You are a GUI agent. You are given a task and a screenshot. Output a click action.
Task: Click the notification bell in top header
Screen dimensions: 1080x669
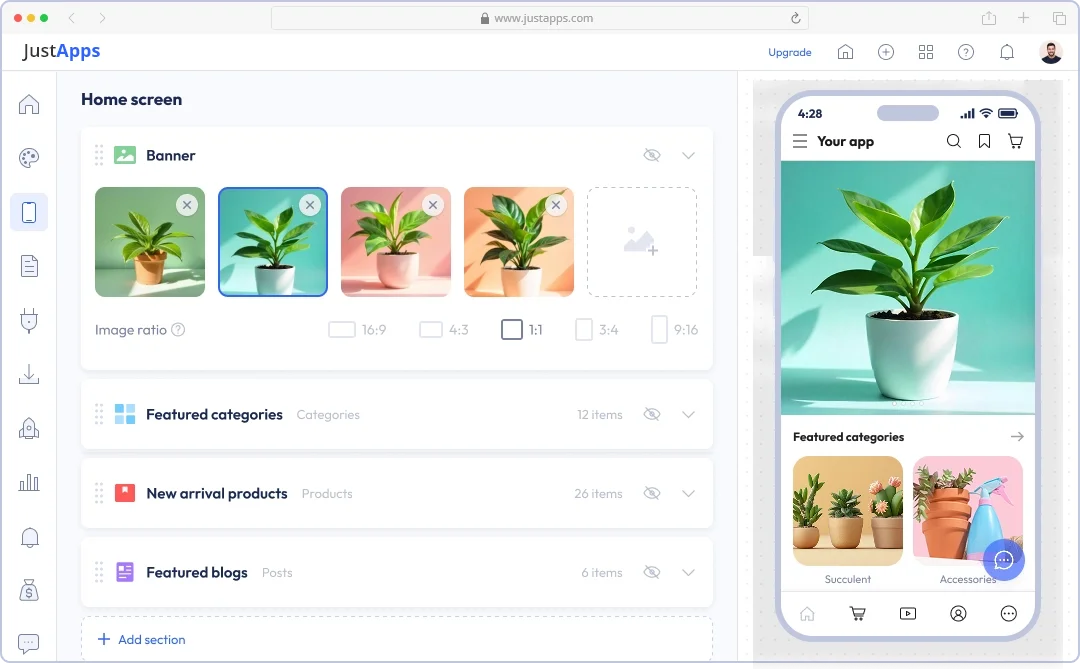(1007, 52)
